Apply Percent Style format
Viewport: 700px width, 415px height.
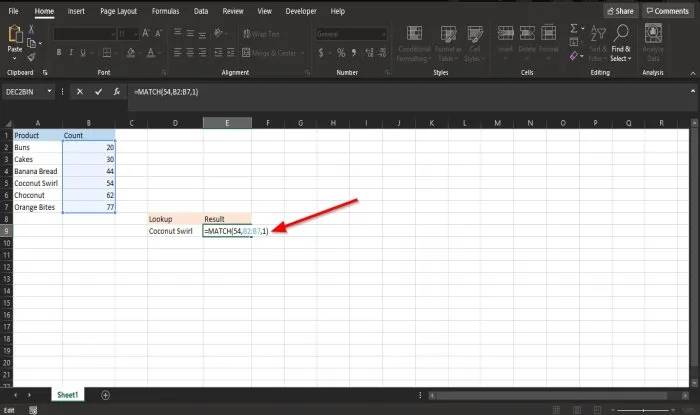click(x=341, y=53)
